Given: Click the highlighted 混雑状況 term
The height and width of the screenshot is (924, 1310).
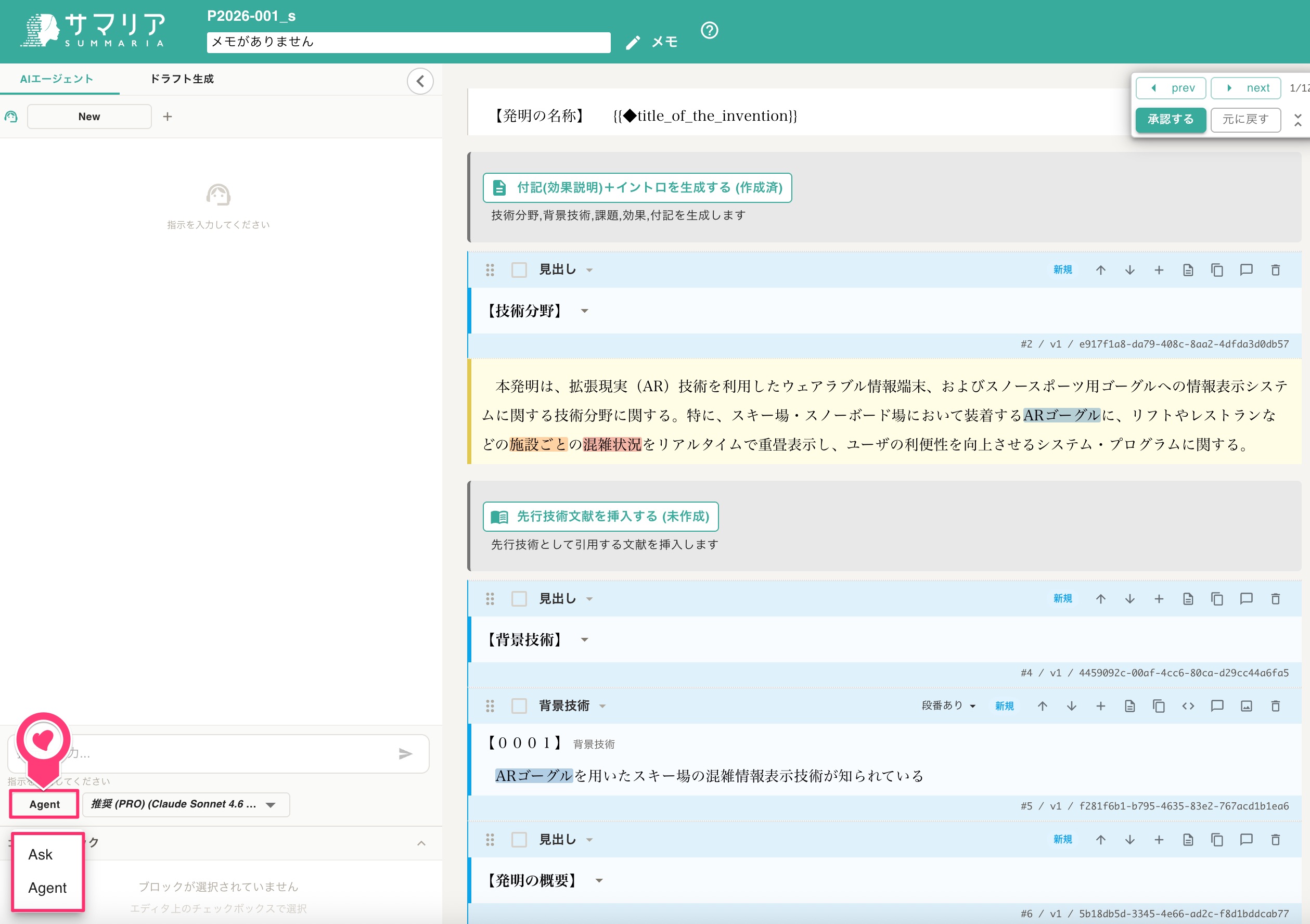Looking at the screenshot, I should [612, 445].
